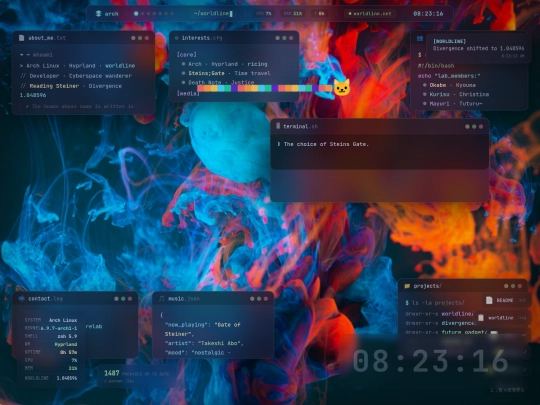The image size is (540, 405).
Task: Click the Death Note · Justice entry
Action: pos(218,82)
